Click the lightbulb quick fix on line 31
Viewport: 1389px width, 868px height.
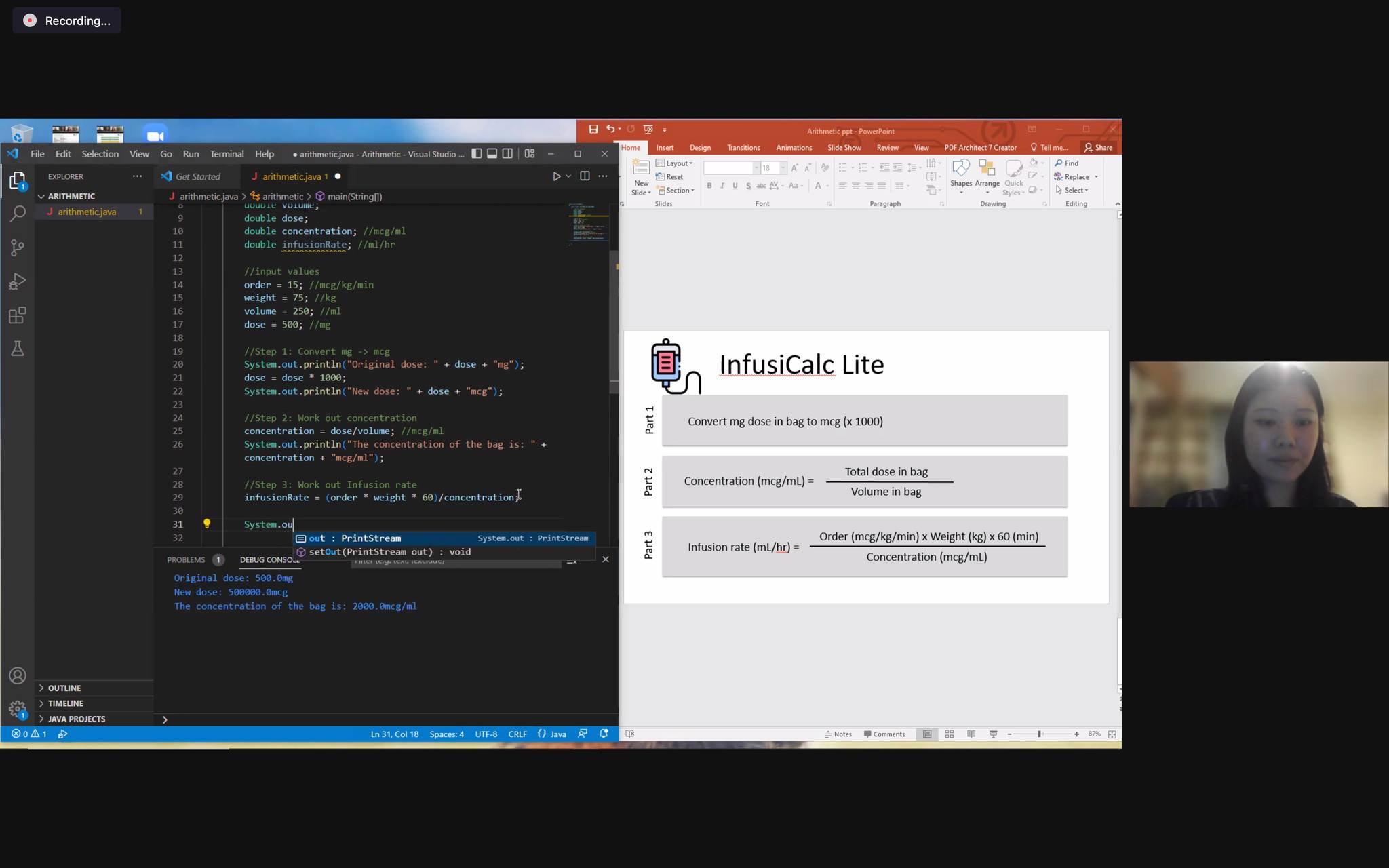(x=207, y=524)
